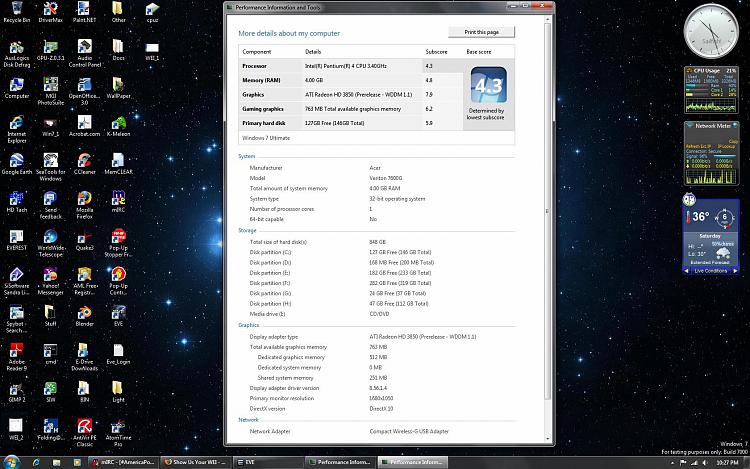
Task: Click the Gaming graphics row
Action: tap(350, 109)
